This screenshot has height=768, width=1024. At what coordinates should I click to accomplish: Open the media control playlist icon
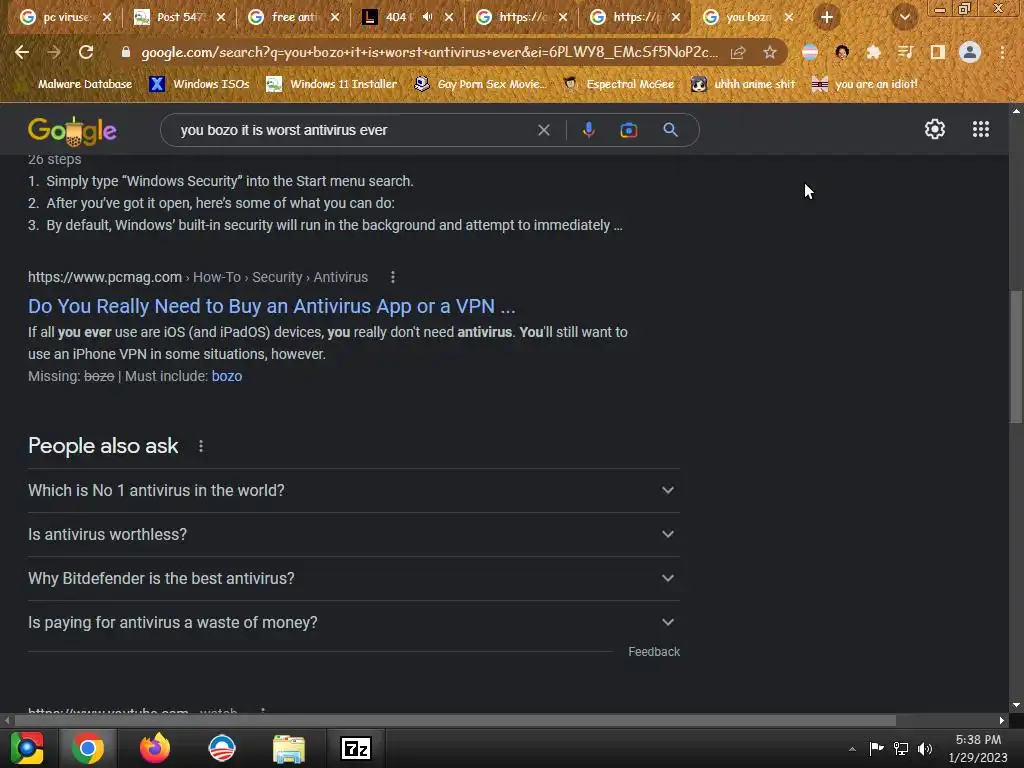click(905, 52)
